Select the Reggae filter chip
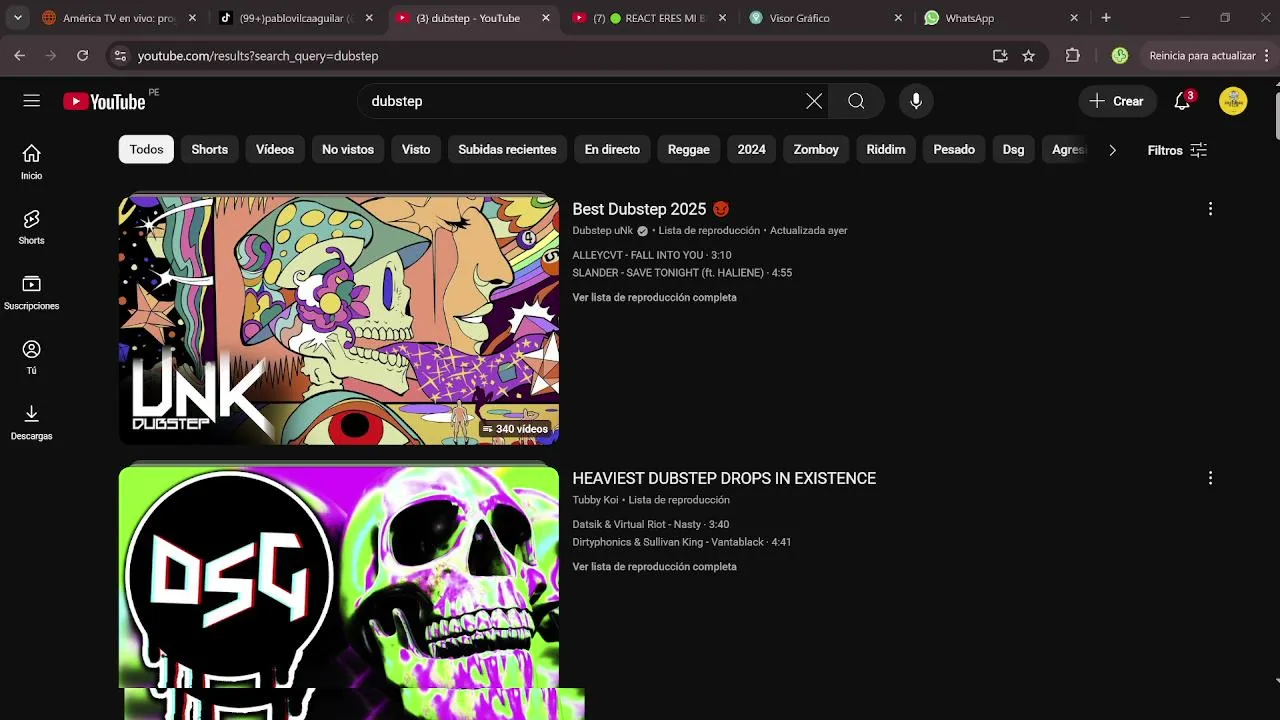Viewport: 1280px width, 720px height. pyautogui.click(x=689, y=149)
